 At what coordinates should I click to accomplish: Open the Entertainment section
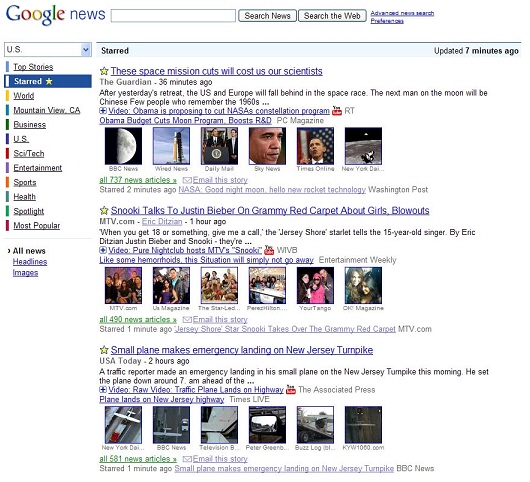[38, 168]
